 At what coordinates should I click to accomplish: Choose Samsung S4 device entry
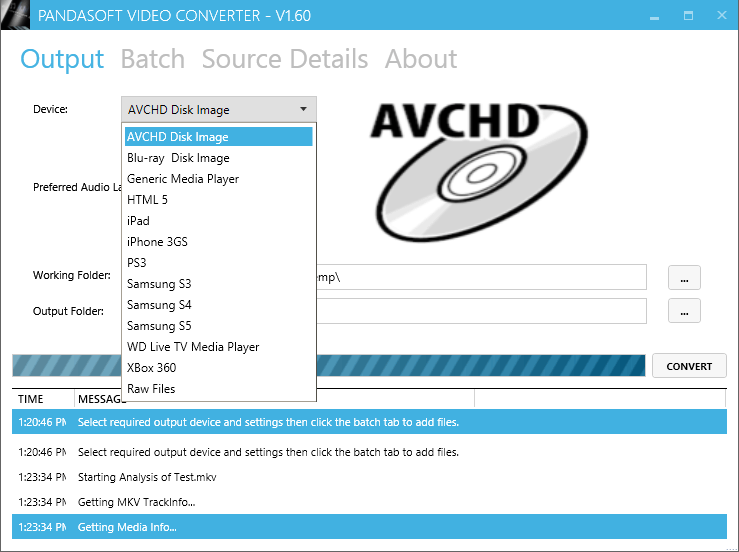[219, 305]
